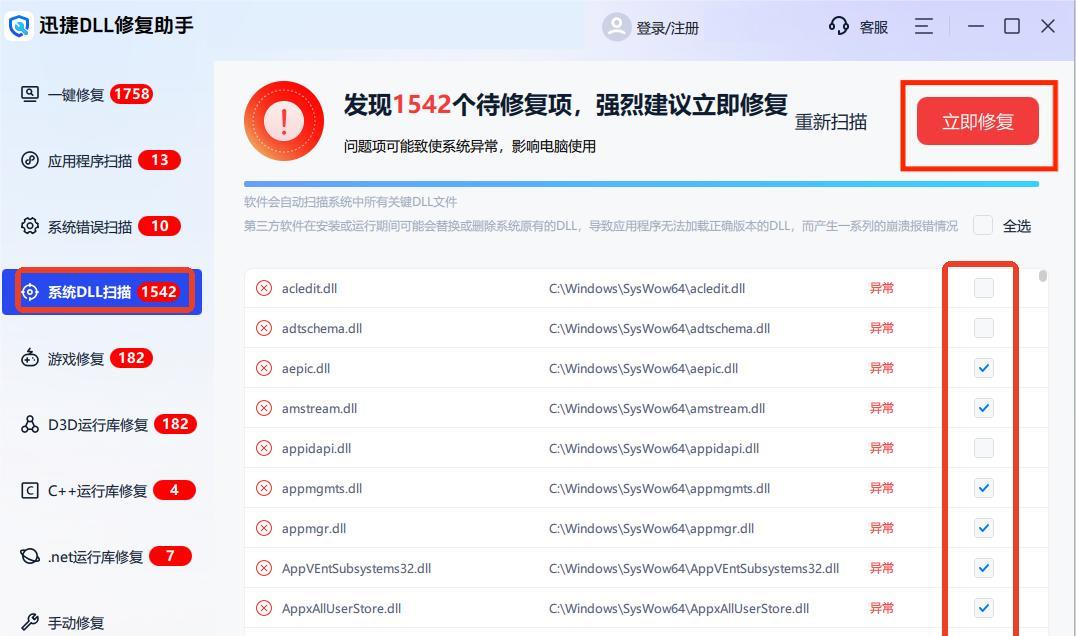Click the 1542 badge on 系统DLL扫描
1076x636 pixels.
pos(159,292)
